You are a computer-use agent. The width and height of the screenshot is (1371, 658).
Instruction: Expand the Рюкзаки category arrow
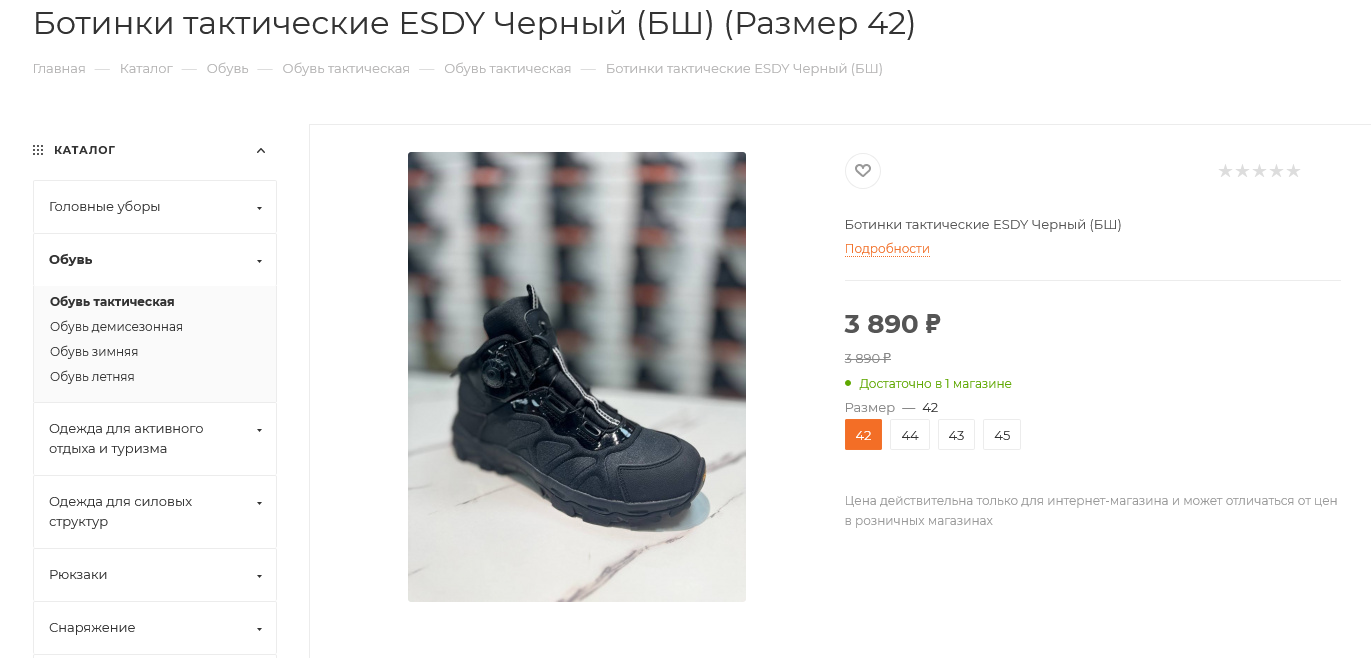point(259,576)
